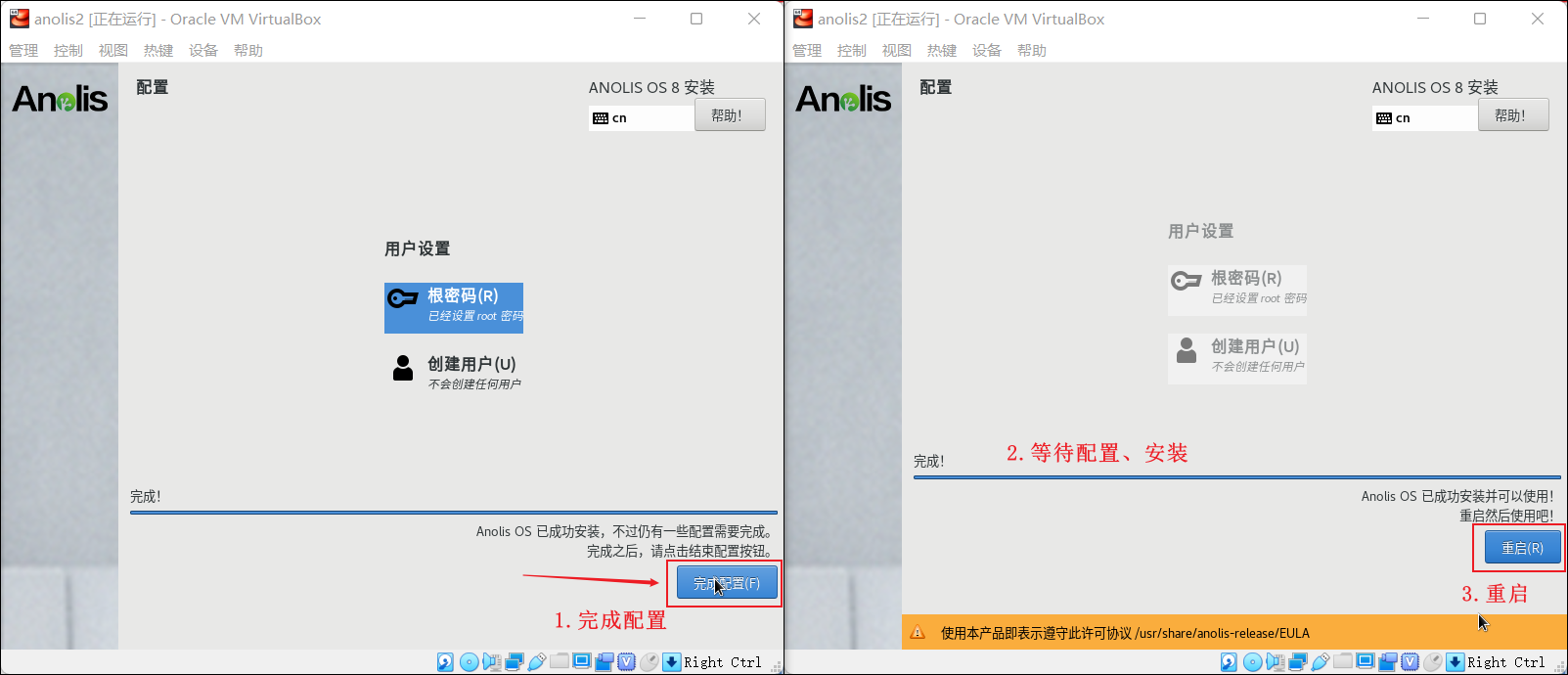Click Anolis logo in 重启 window
Image resolution: width=1568 pixels, height=675 pixels.
pyautogui.click(x=843, y=99)
